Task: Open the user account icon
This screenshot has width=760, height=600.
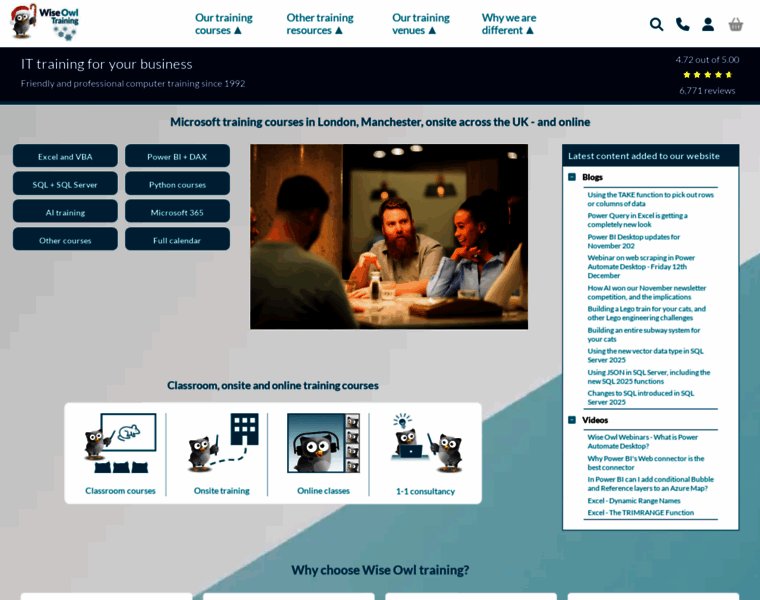Action: 708,24
